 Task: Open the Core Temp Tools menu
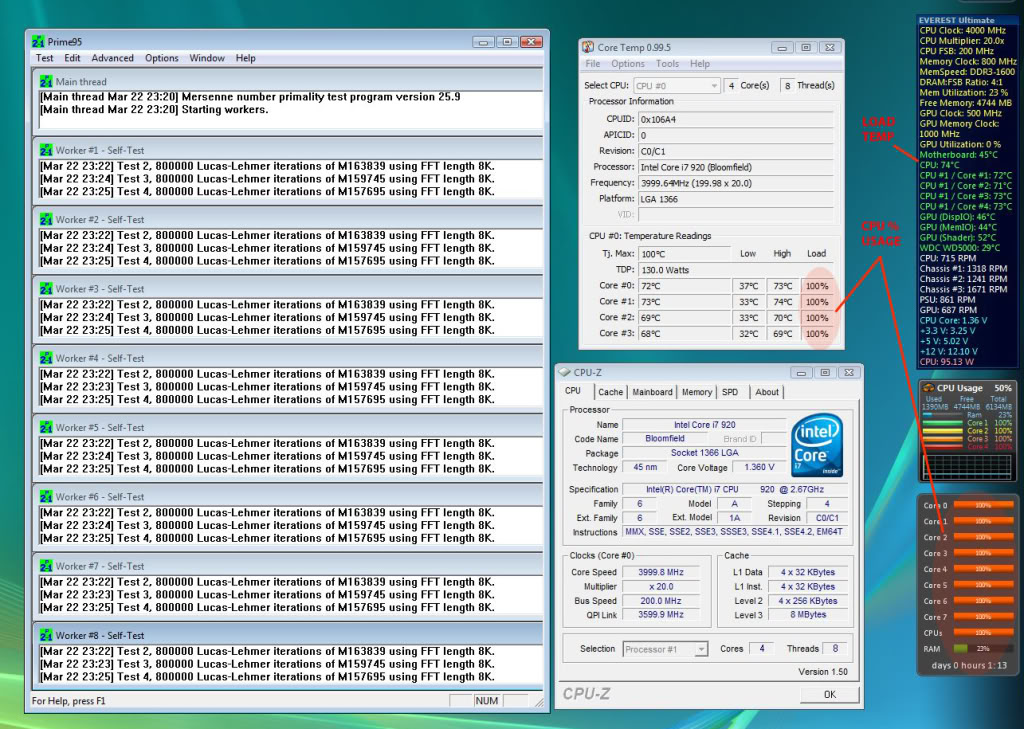coord(667,63)
